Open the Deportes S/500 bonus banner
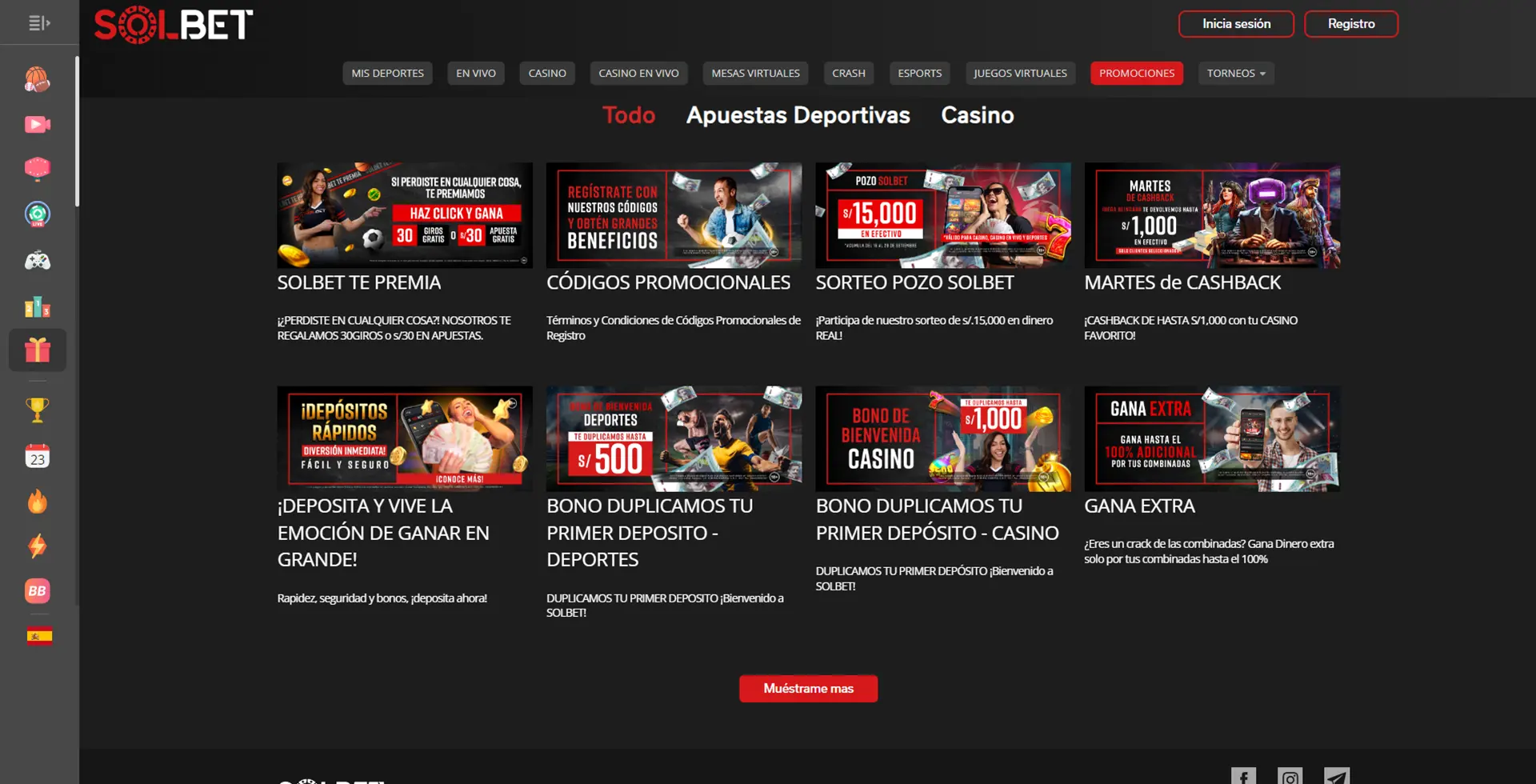The image size is (1536, 784). pos(674,438)
